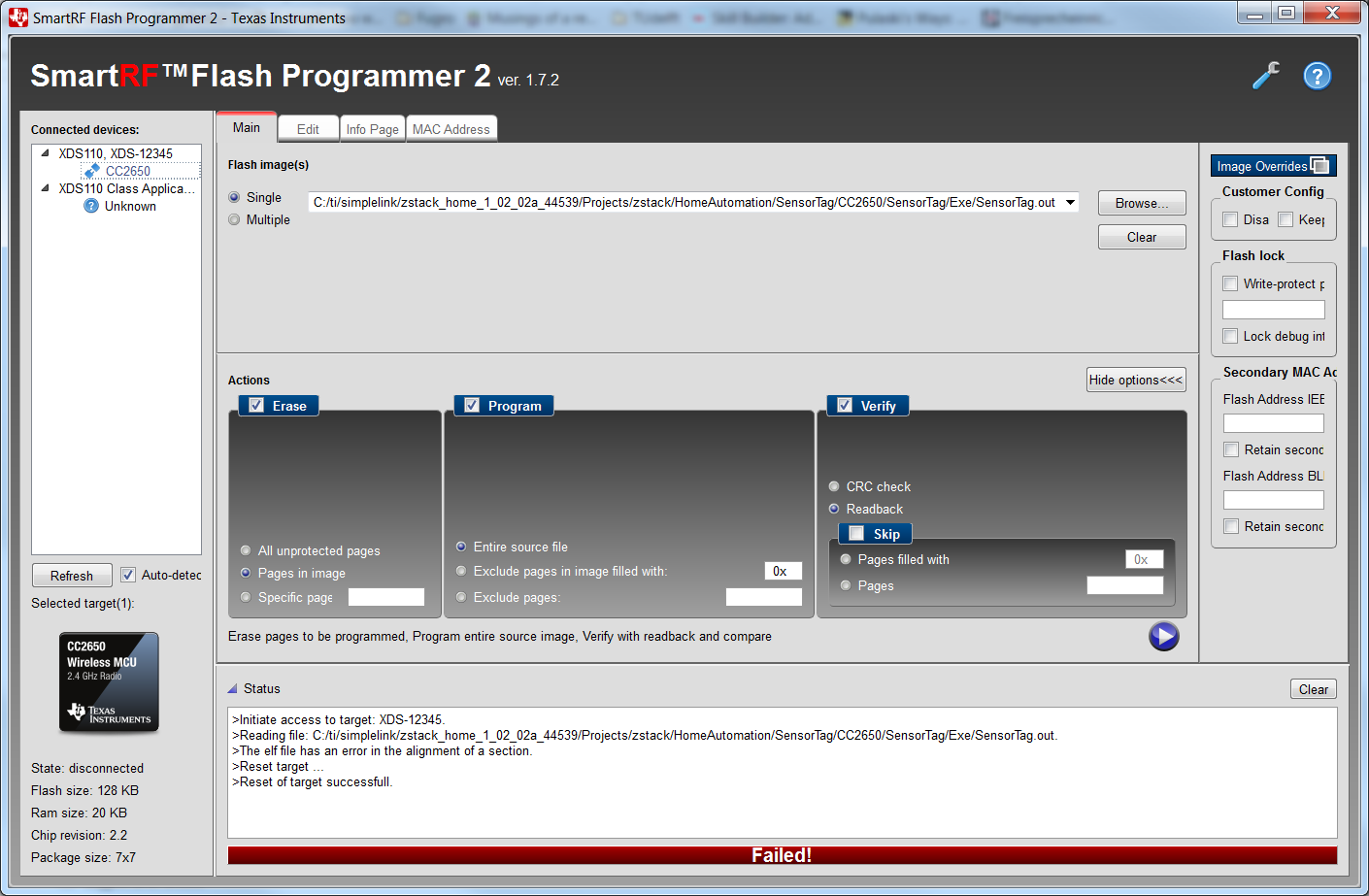Screen dimensions: 1369x896
Task: Toggle the Auto-detect checkbox
Action: tap(127, 575)
